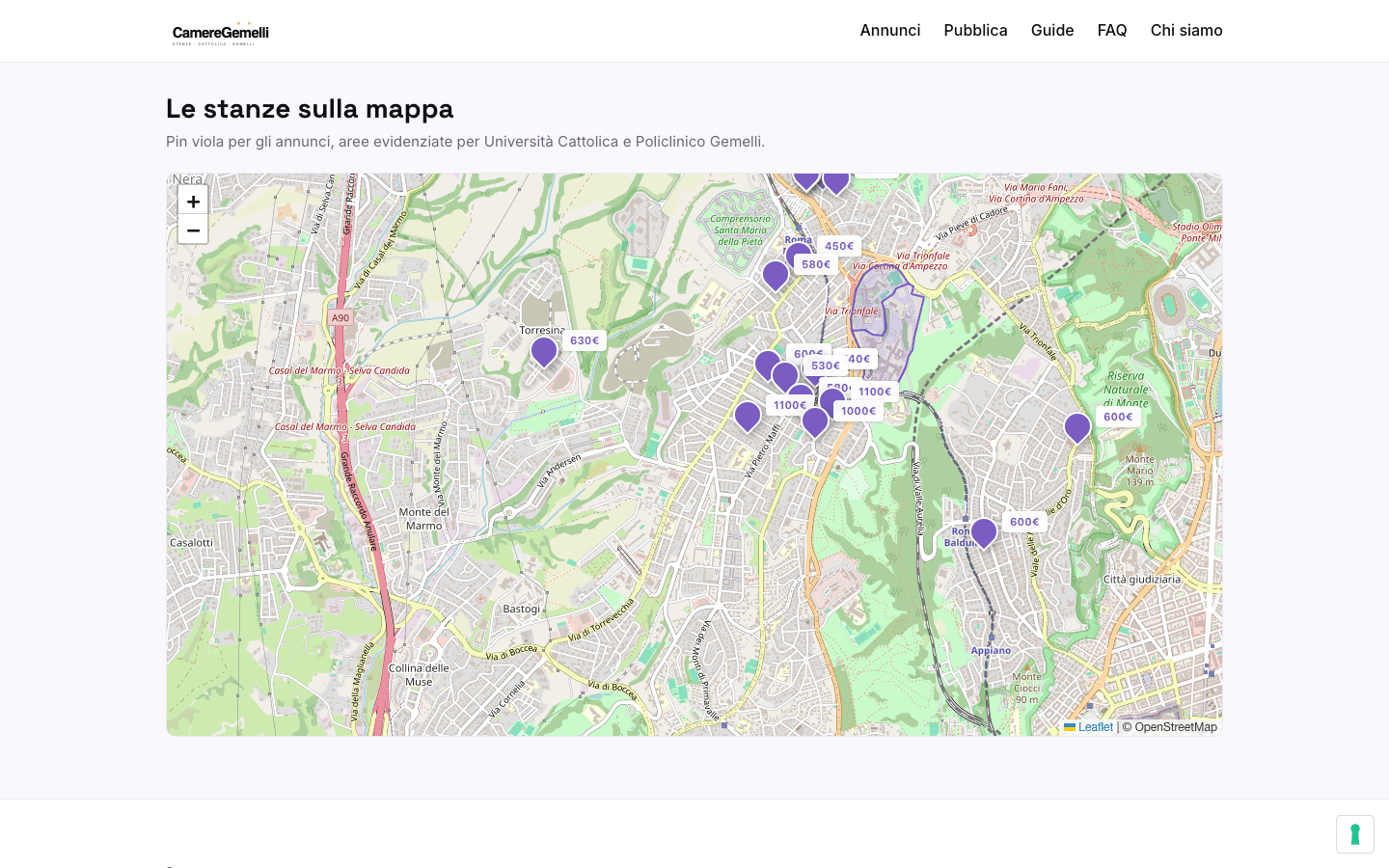Click the 1000€ price label

858,411
